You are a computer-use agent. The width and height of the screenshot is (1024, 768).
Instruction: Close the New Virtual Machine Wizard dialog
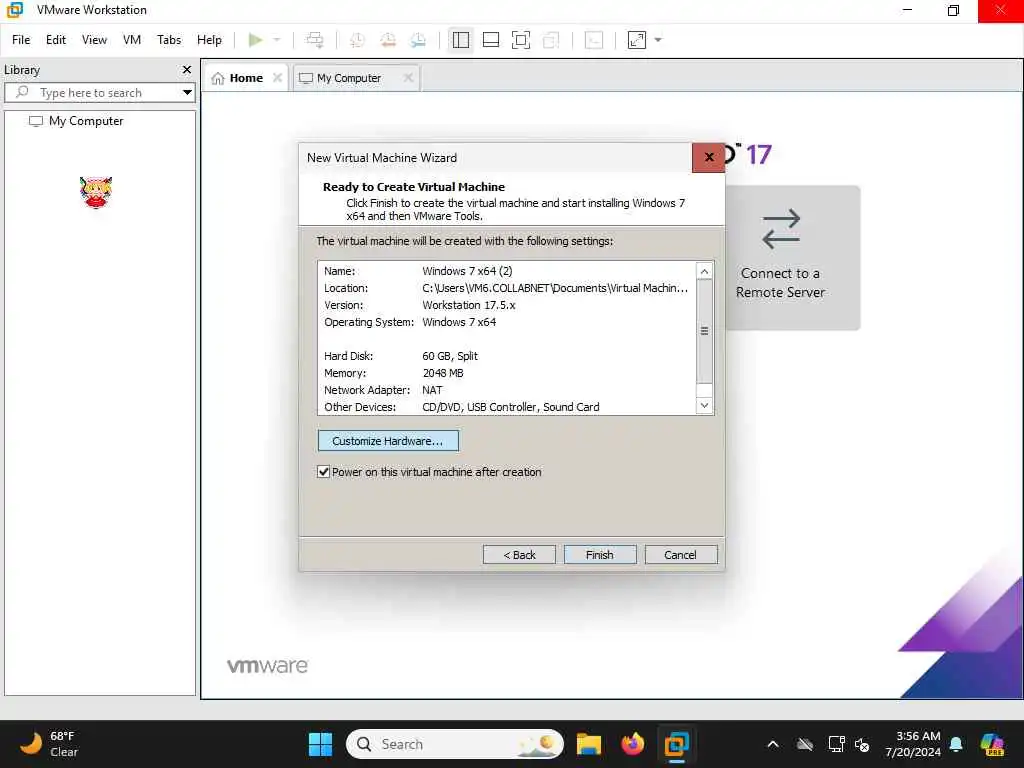(709, 157)
